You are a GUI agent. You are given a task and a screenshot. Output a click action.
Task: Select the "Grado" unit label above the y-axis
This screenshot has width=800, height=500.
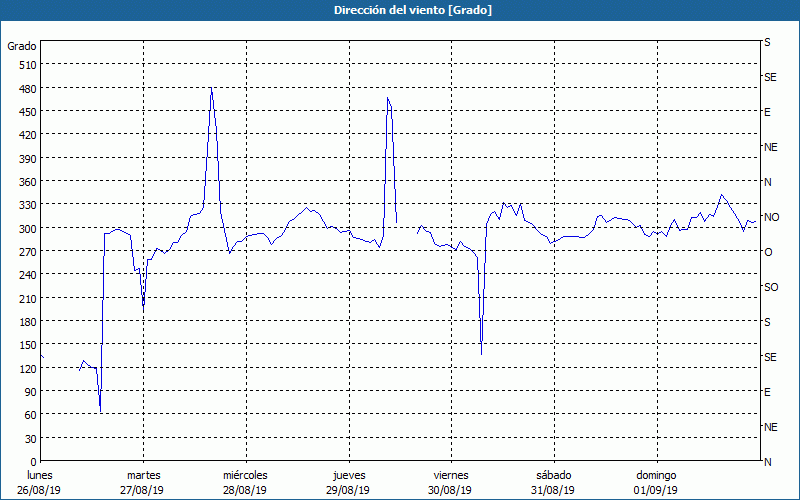point(22,46)
